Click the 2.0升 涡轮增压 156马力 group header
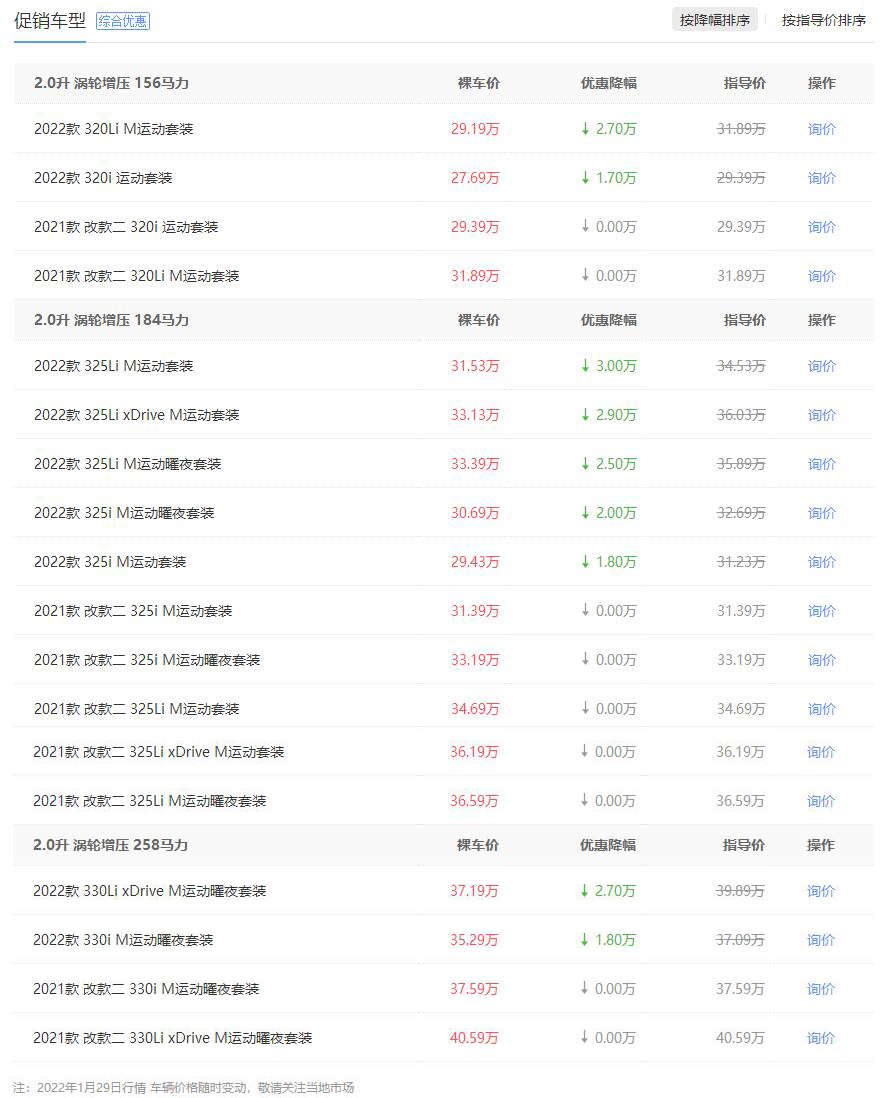Viewport: 888px width, 1098px height. [111, 83]
